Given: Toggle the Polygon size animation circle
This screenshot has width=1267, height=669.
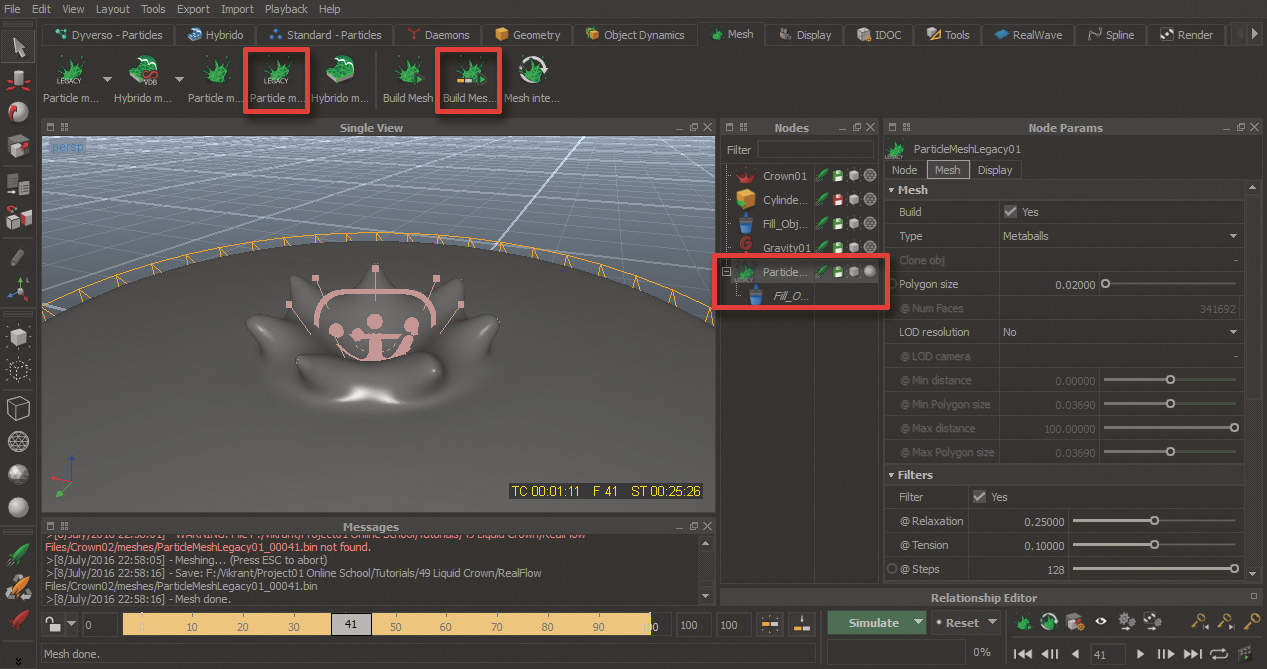Looking at the screenshot, I should pyautogui.click(x=892, y=284).
